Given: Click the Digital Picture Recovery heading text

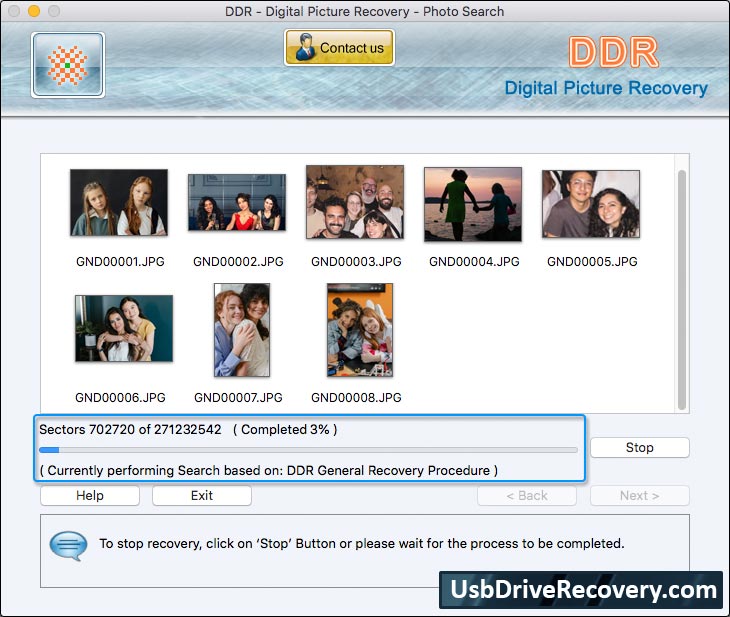Looking at the screenshot, I should pyautogui.click(x=606, y=88).
